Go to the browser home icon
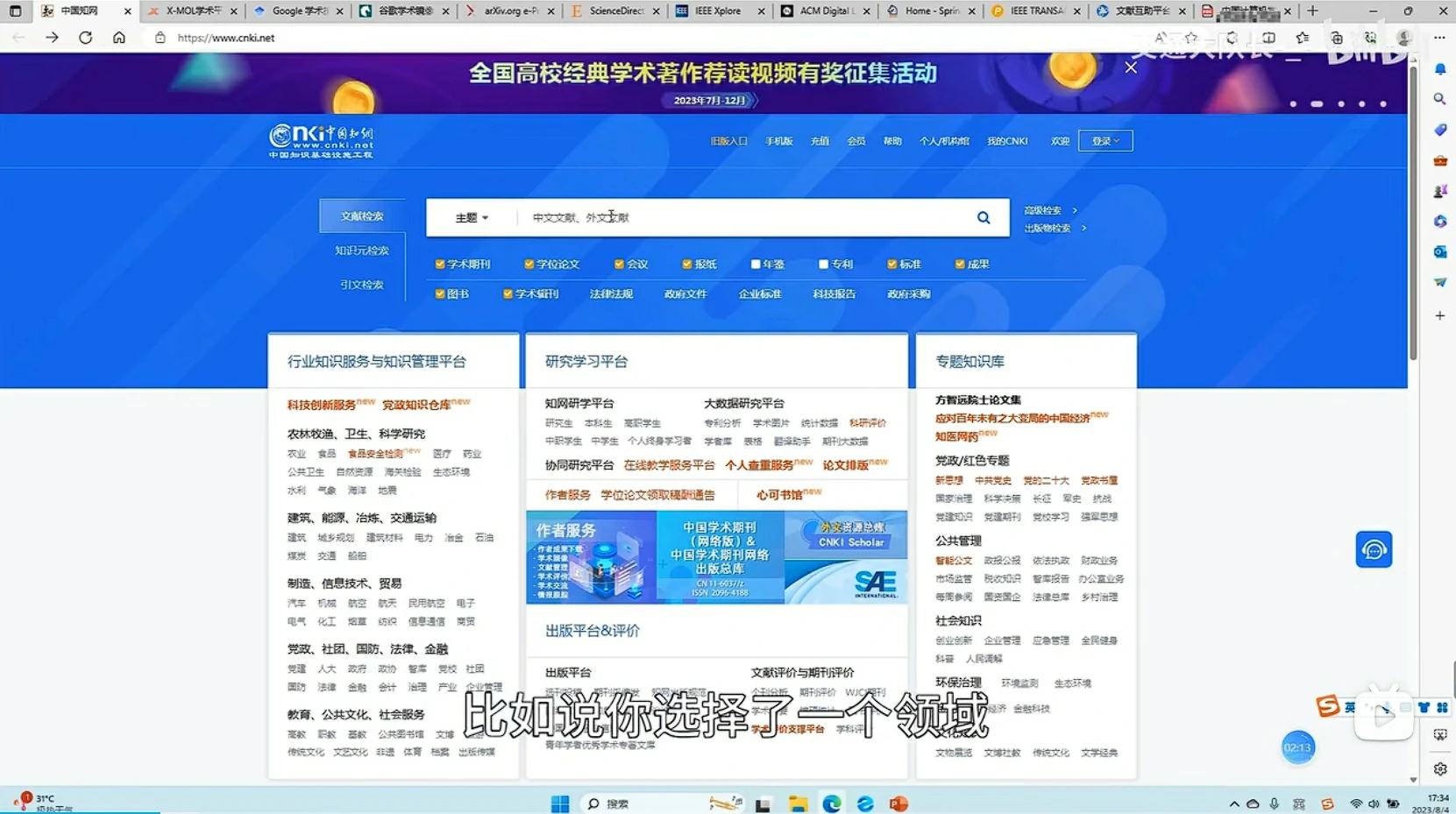Image resolution: width=1456 pixels, height=814 pixels. pyautogui.click(x=119, y=38)
